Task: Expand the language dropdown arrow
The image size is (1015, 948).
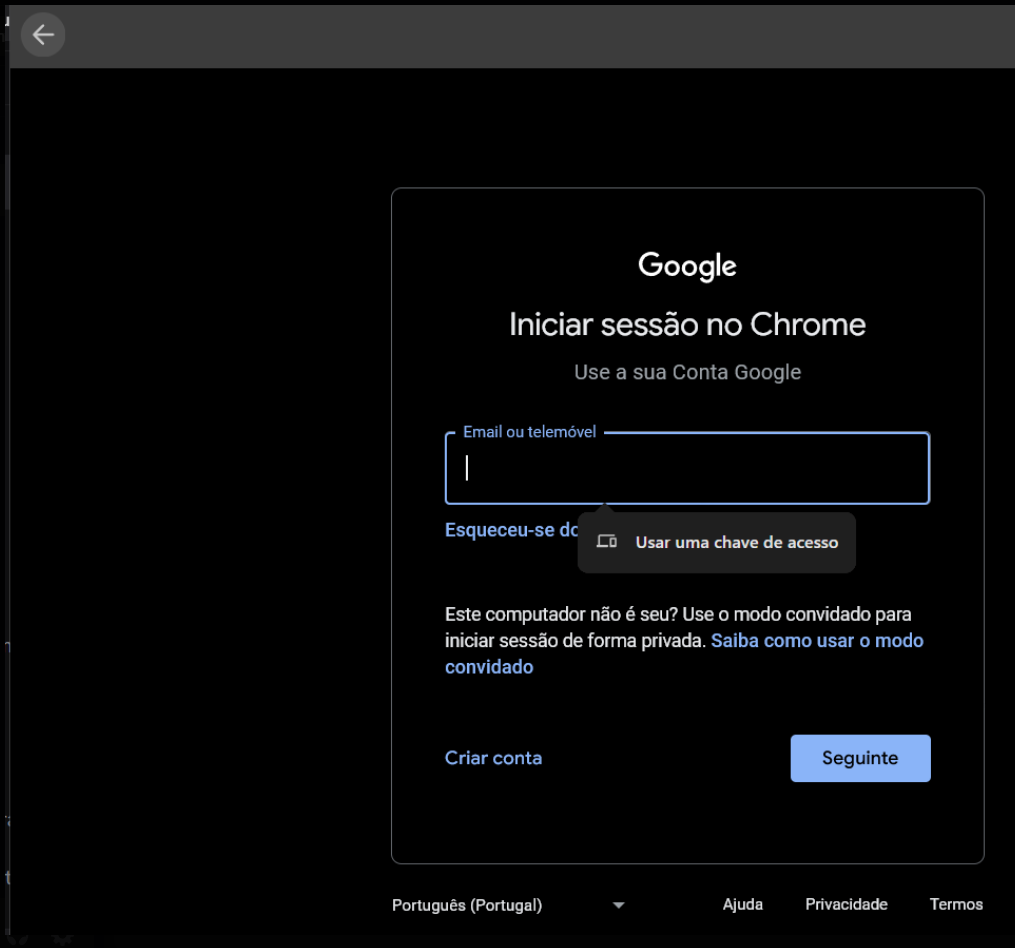Action: (618, 905)
